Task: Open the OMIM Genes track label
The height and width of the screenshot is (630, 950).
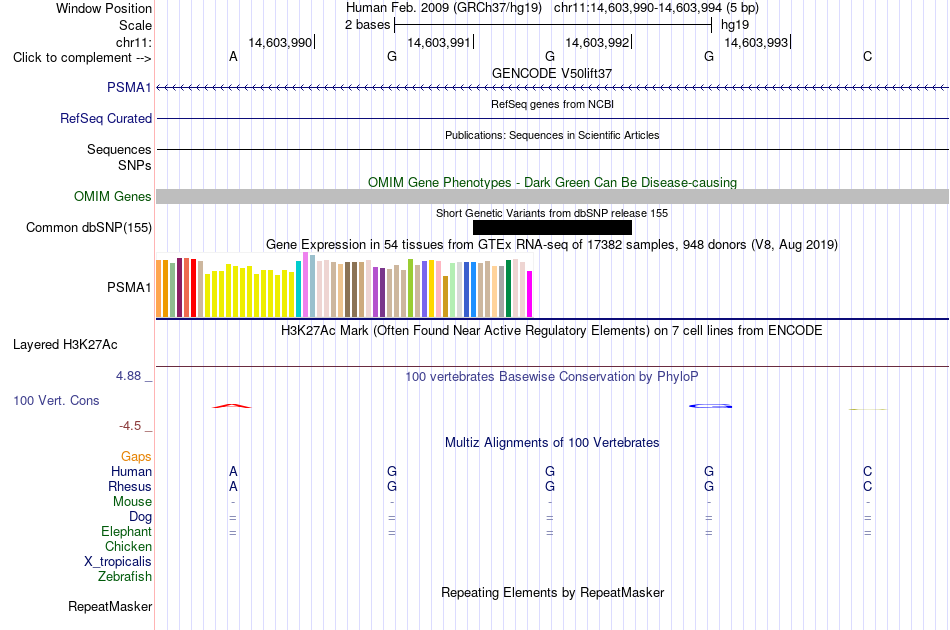Action: click(112, 196)
